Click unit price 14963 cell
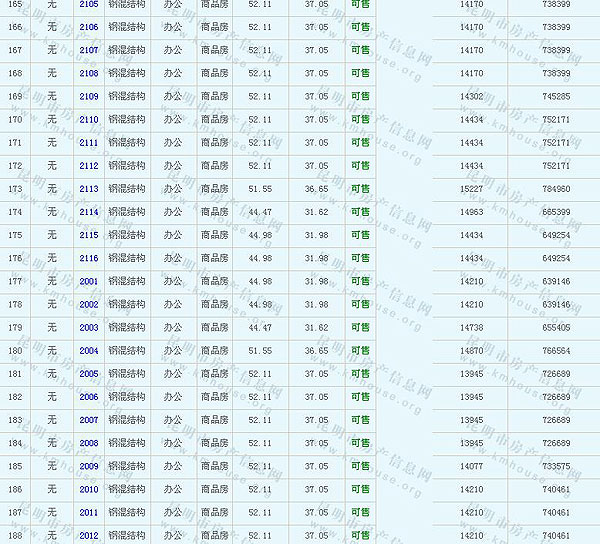The image size is (600, 544). pos(471,212)
